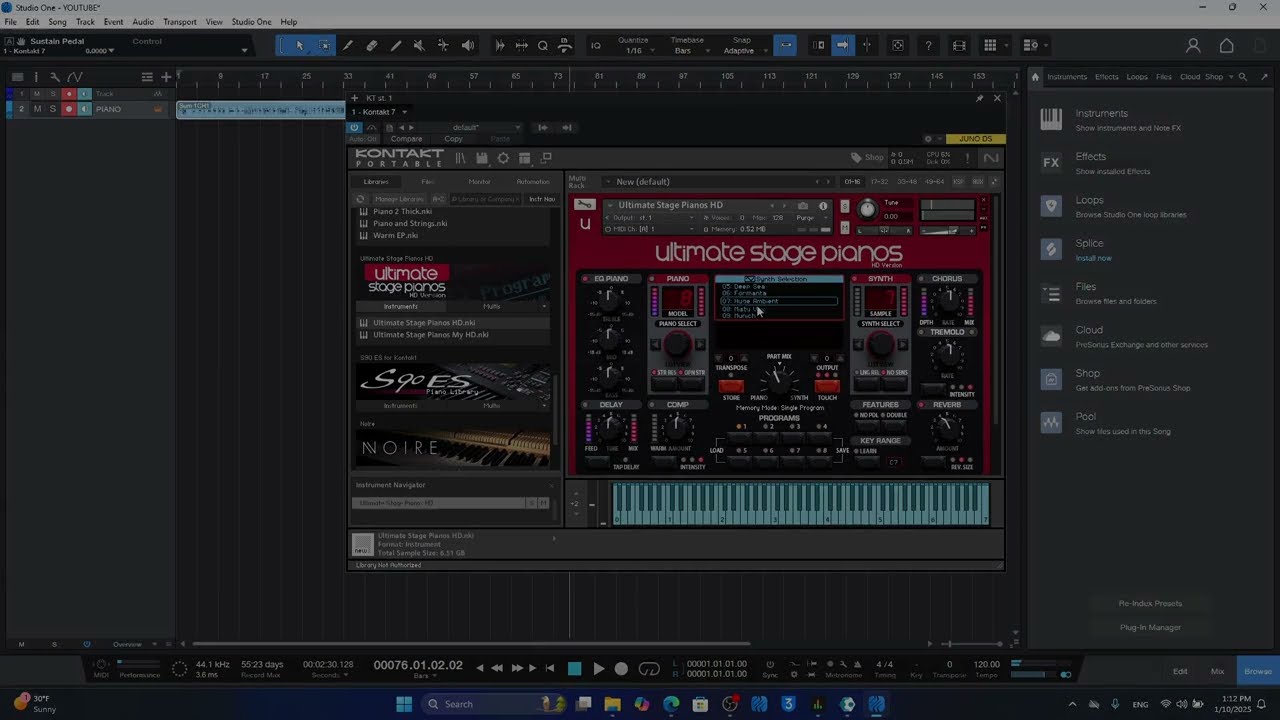Toggle CHORUS section power LED
This screenshot has height=720, width=1280.
point(922,279)
